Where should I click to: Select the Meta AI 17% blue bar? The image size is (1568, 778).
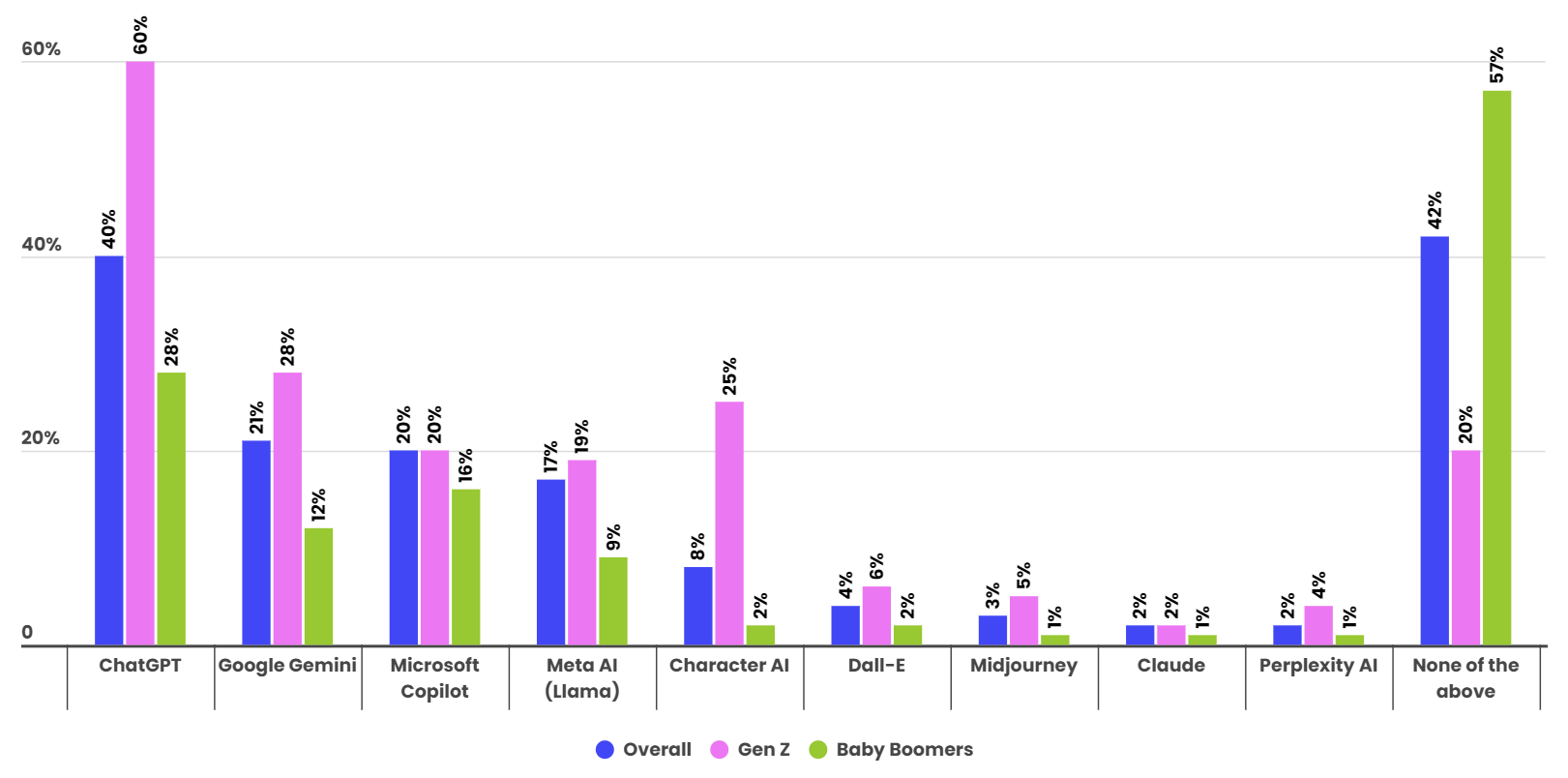click(x=551, y=562)
